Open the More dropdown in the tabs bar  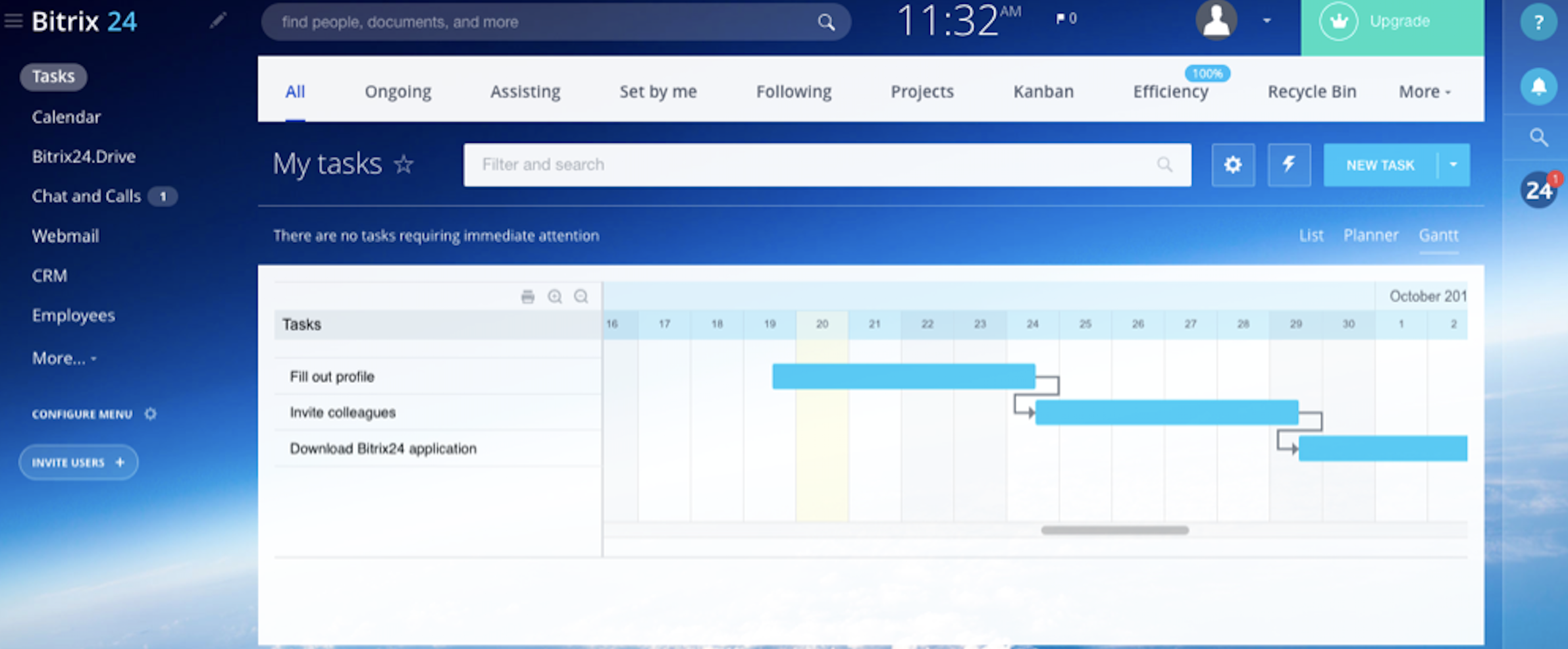pos(1424,92)
